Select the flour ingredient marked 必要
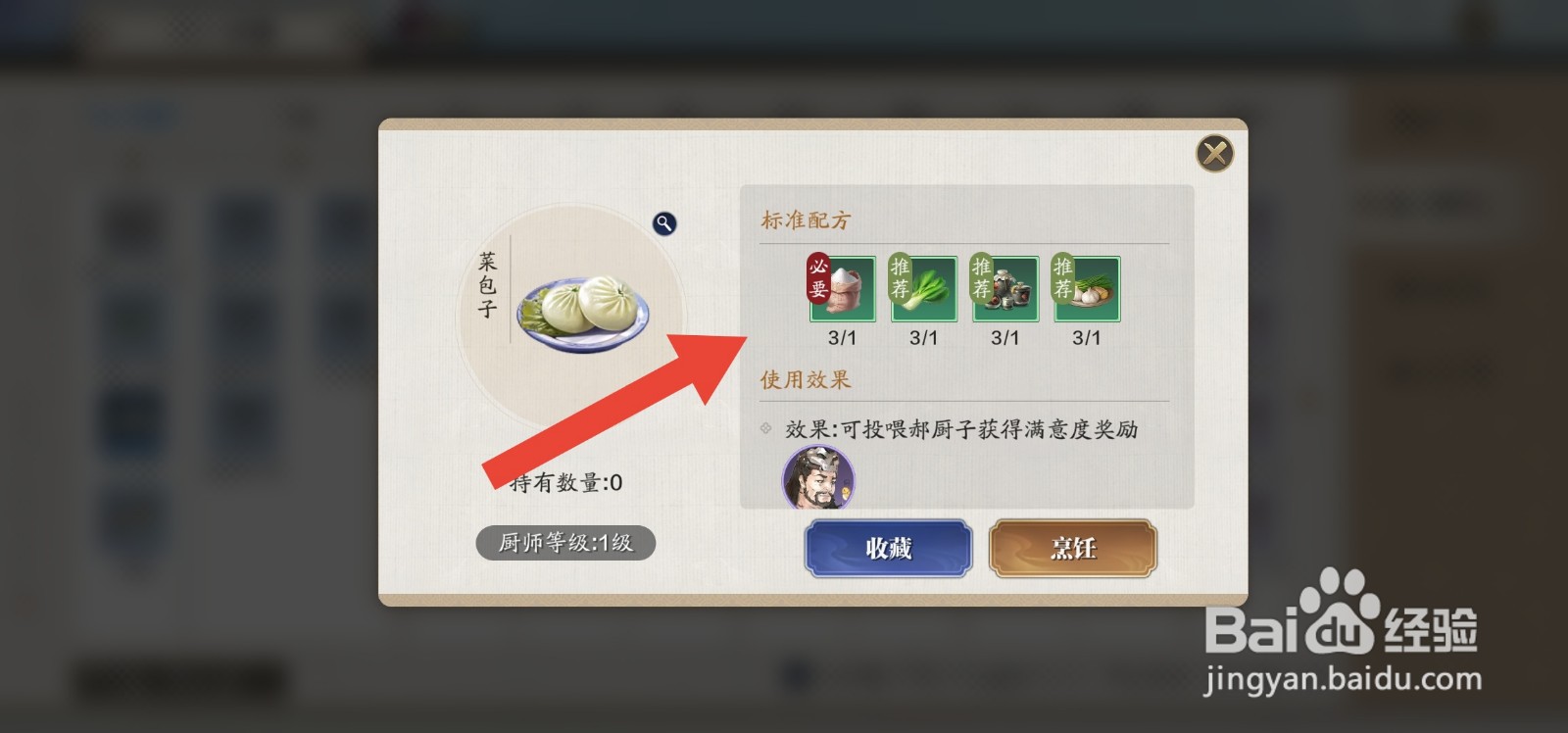The image size is (1568, 733). (842, 289)
